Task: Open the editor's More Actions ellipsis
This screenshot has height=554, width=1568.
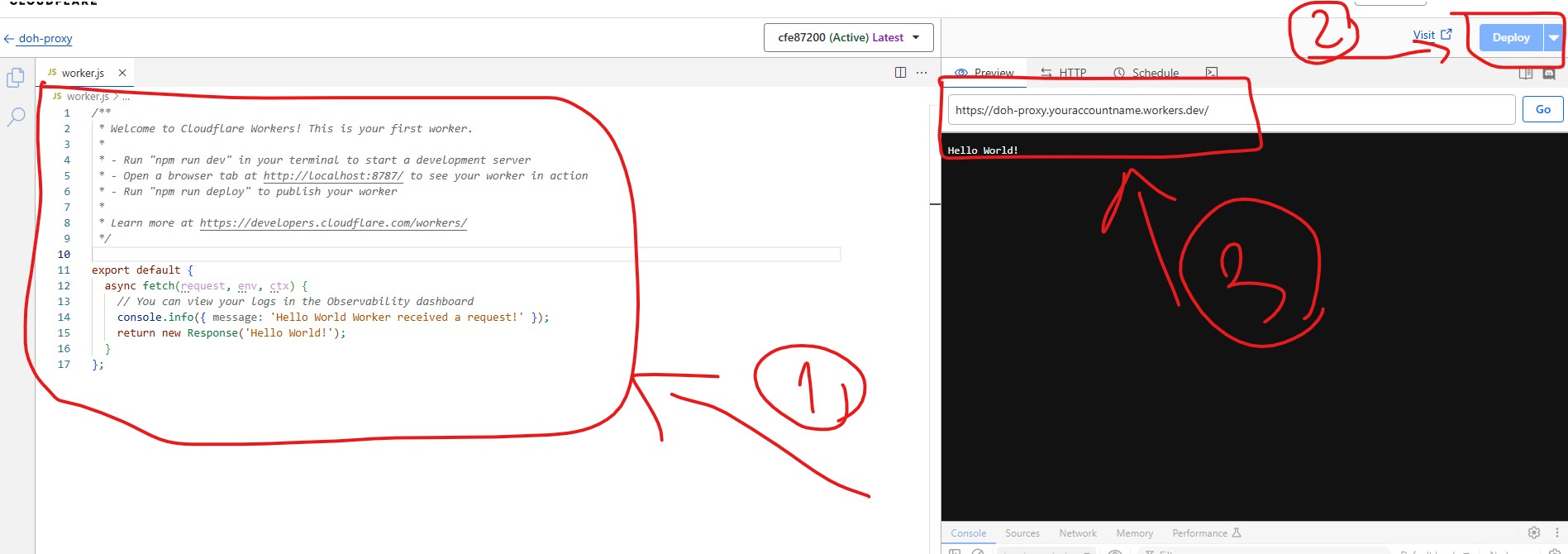Action: [x=922, y=73]
